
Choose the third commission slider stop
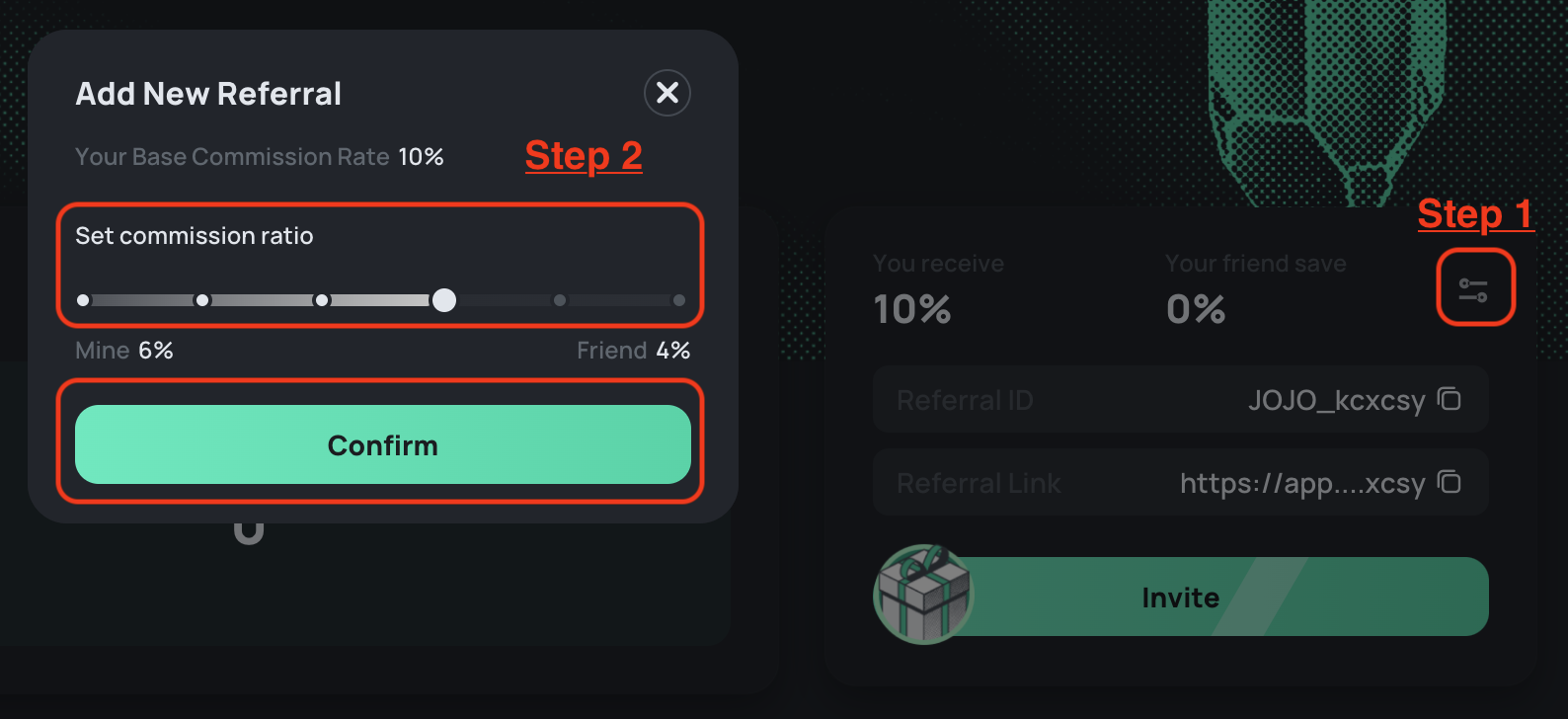tap(322, 300)
